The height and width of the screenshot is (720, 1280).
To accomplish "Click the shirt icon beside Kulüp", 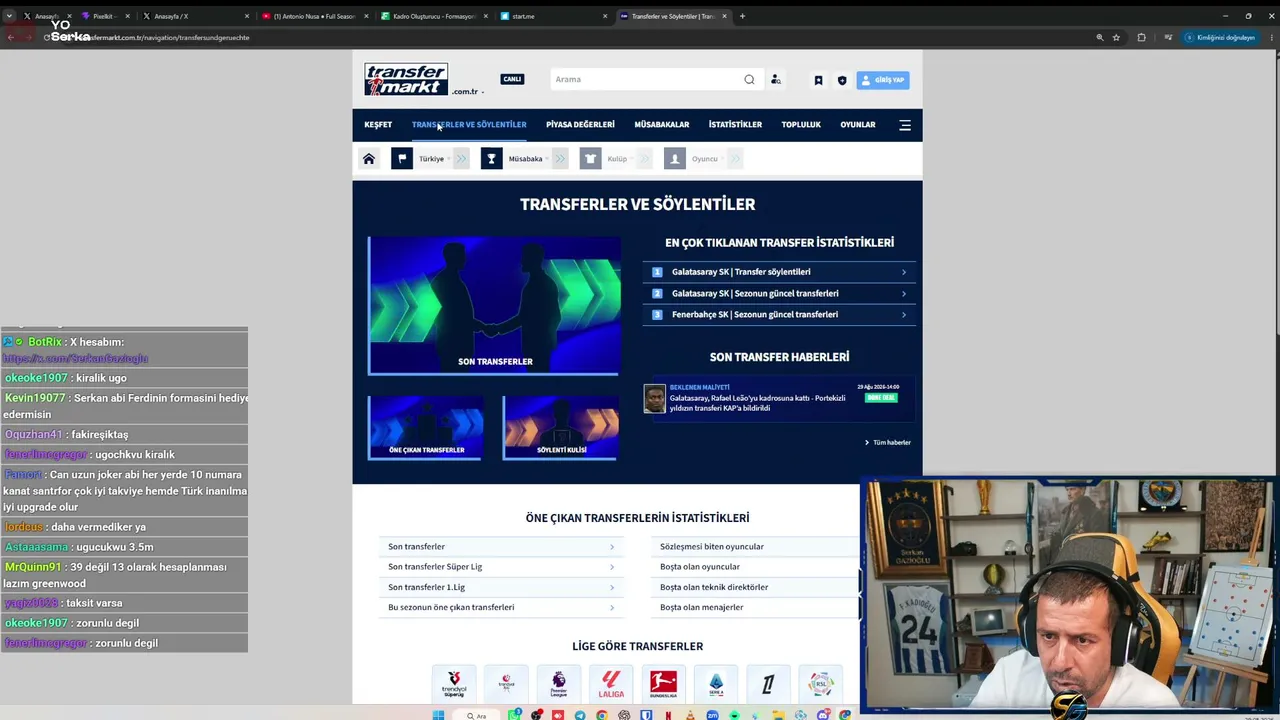I will coord(591,159).
